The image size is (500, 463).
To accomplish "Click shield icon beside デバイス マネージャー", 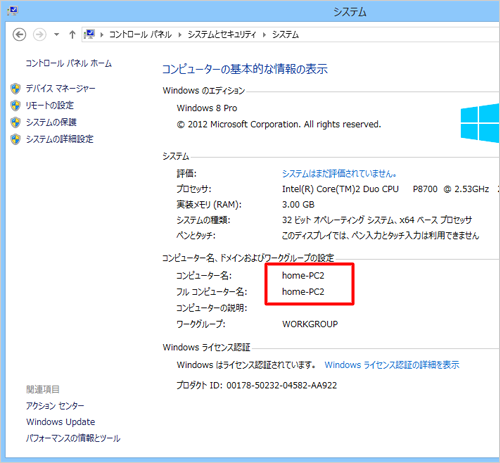I will click(x=15, y=89).
